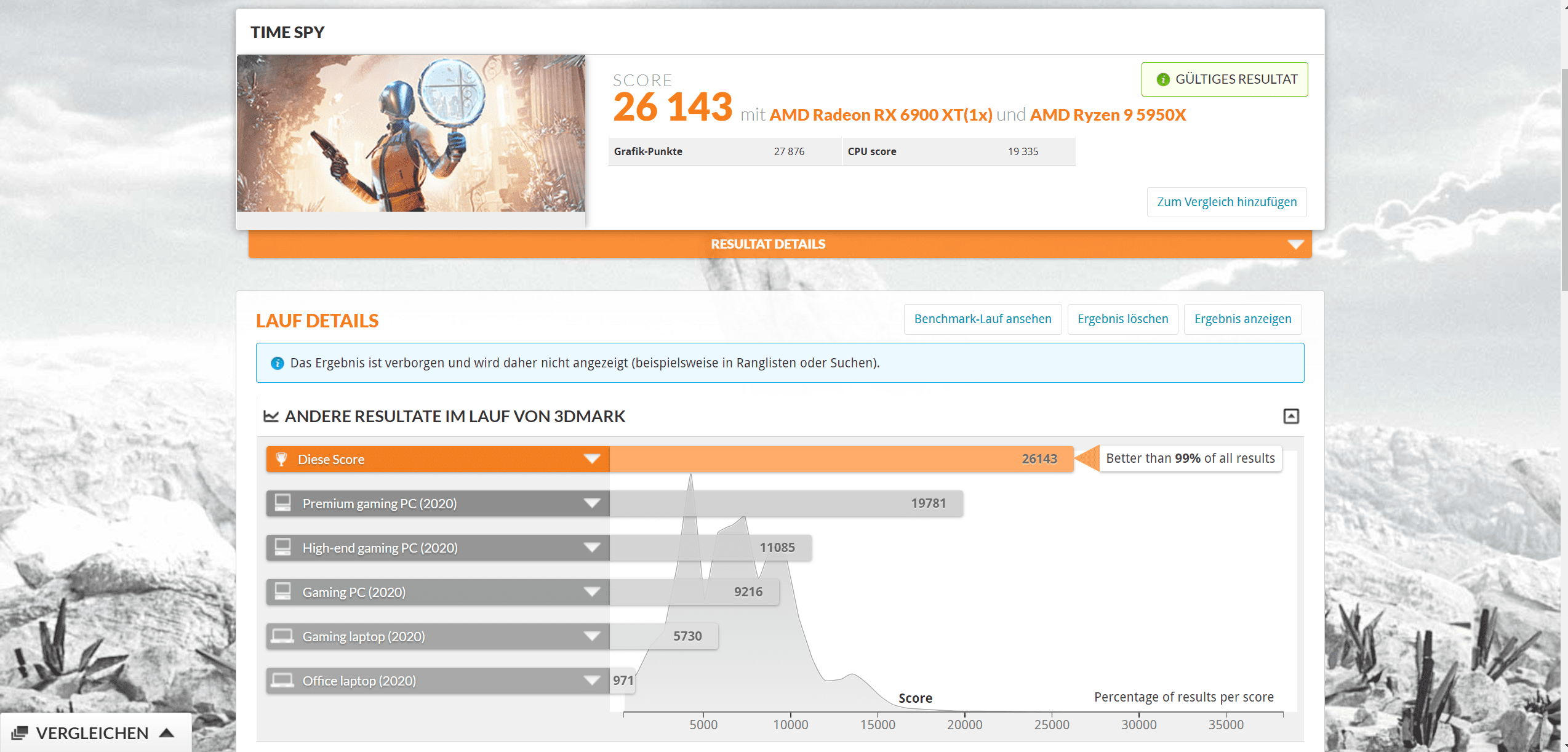The image size is (1568, 752).
Task: Click the Time Spy title text
Action: pyautogui.click(x=287, y=33)
